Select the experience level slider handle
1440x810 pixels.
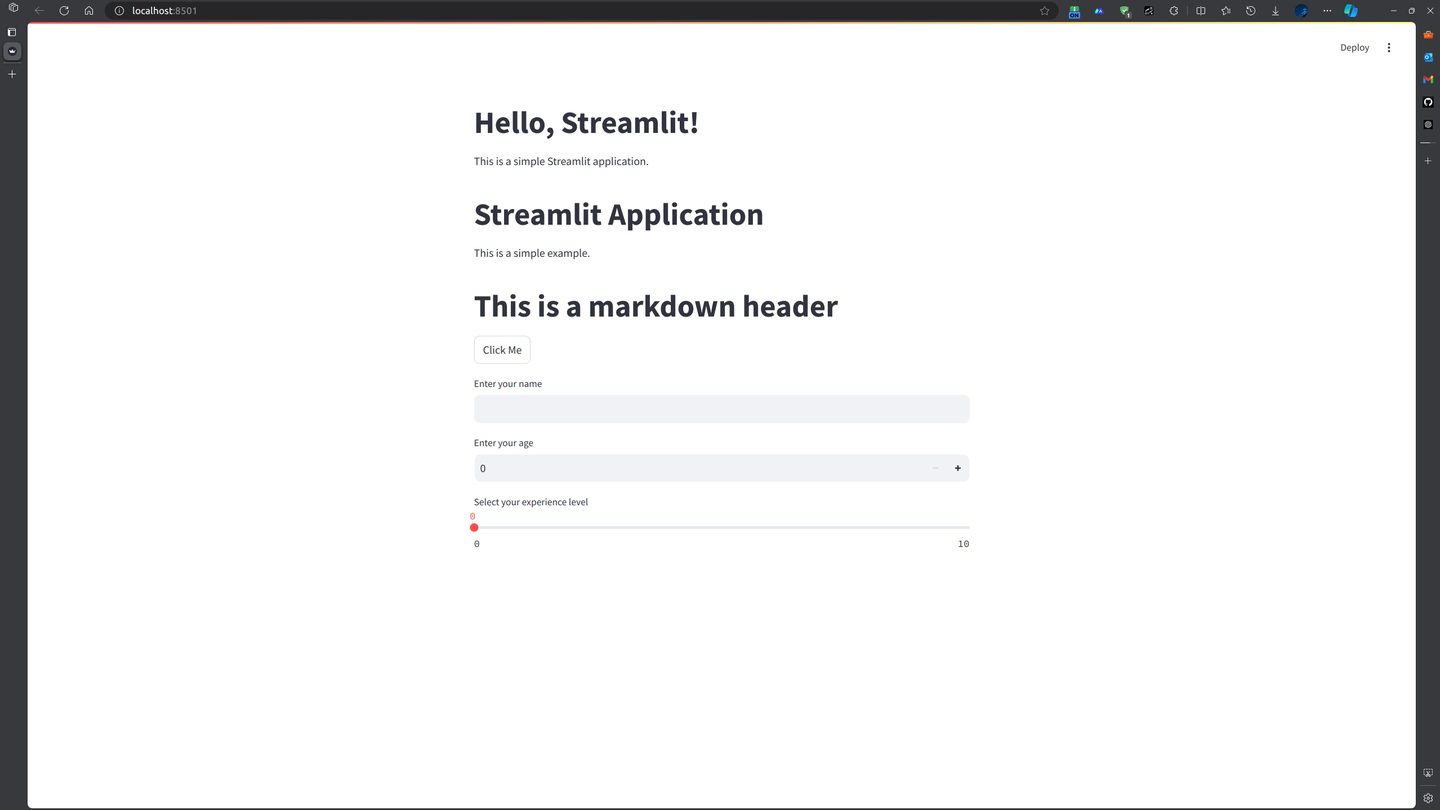point(474,527)
